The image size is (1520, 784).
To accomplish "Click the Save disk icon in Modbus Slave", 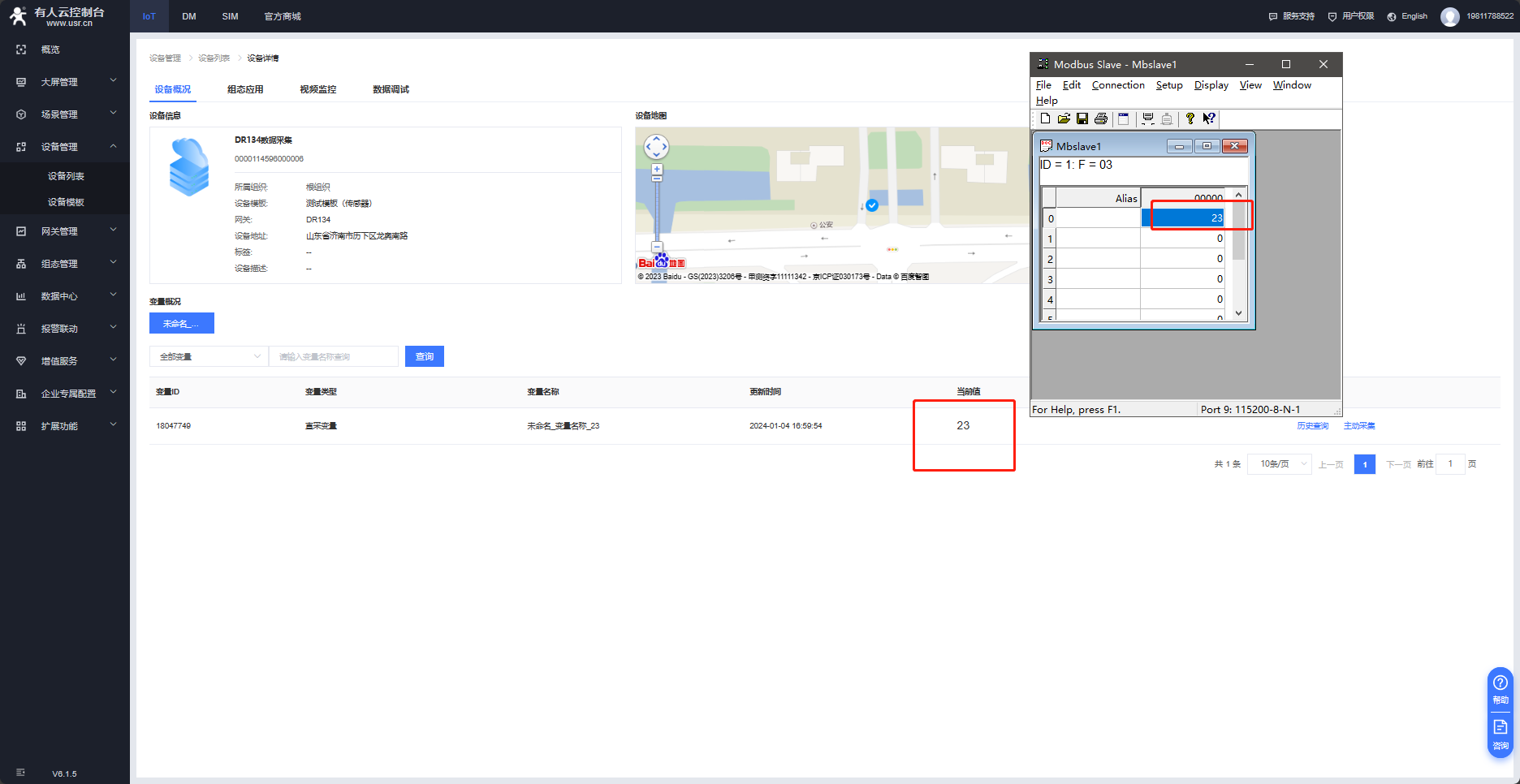I will [x=1082, y=118].
